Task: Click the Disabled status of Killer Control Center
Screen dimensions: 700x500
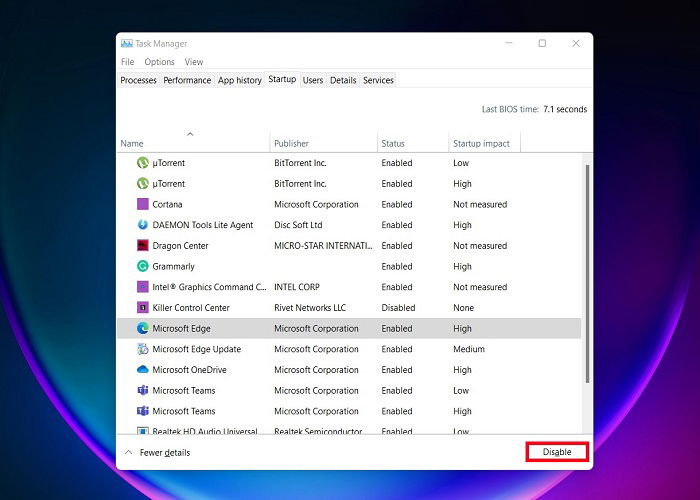Action: tap(398, 308)
